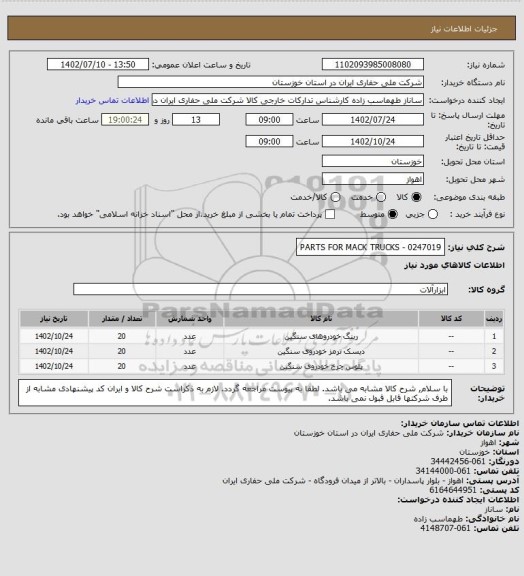This screenshot has width=524, height=576.
Task: Click row number 3 cell
Action: 494,367
